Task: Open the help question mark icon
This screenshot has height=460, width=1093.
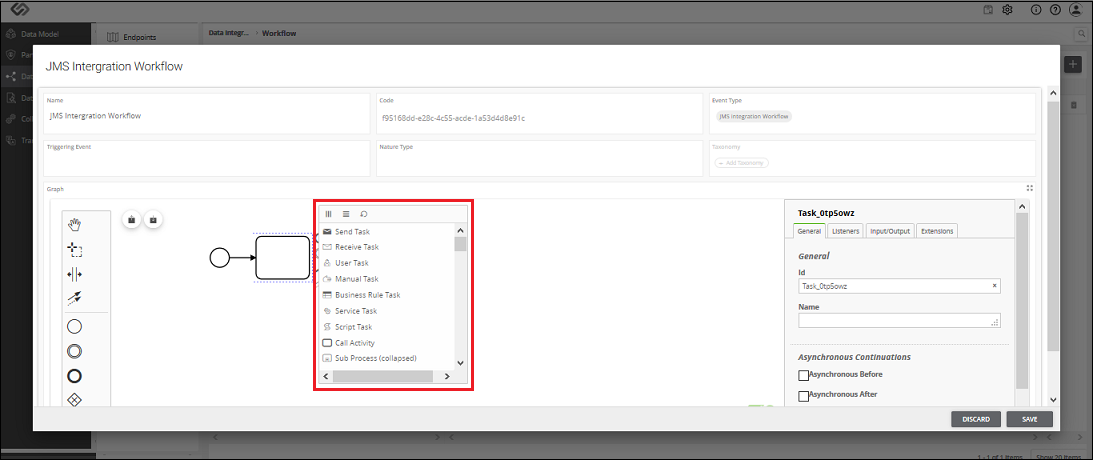Action: coord(1055,10)
